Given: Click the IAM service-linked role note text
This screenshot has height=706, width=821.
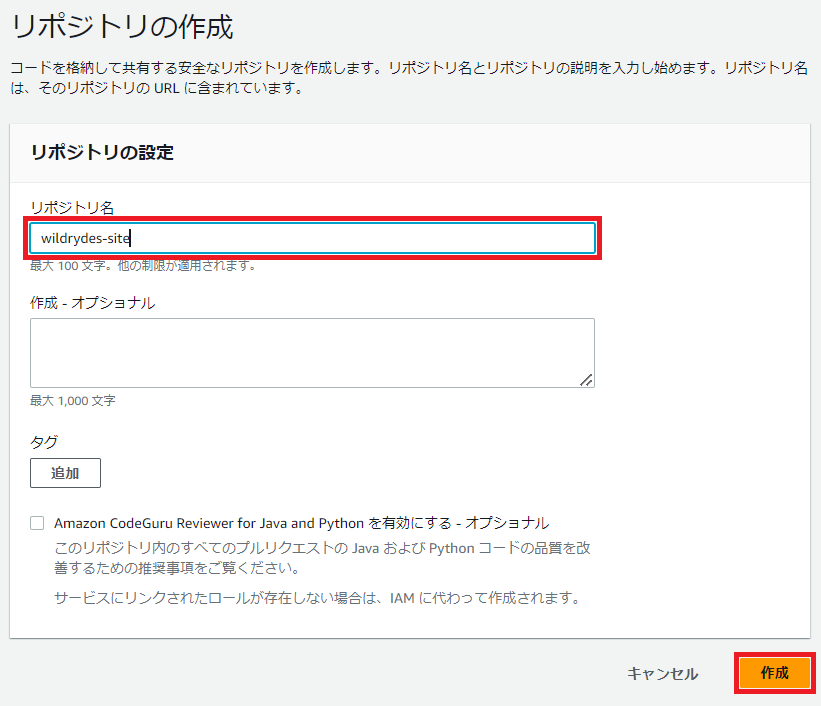Looking at the screenshot, I should (x=317, y=598).
